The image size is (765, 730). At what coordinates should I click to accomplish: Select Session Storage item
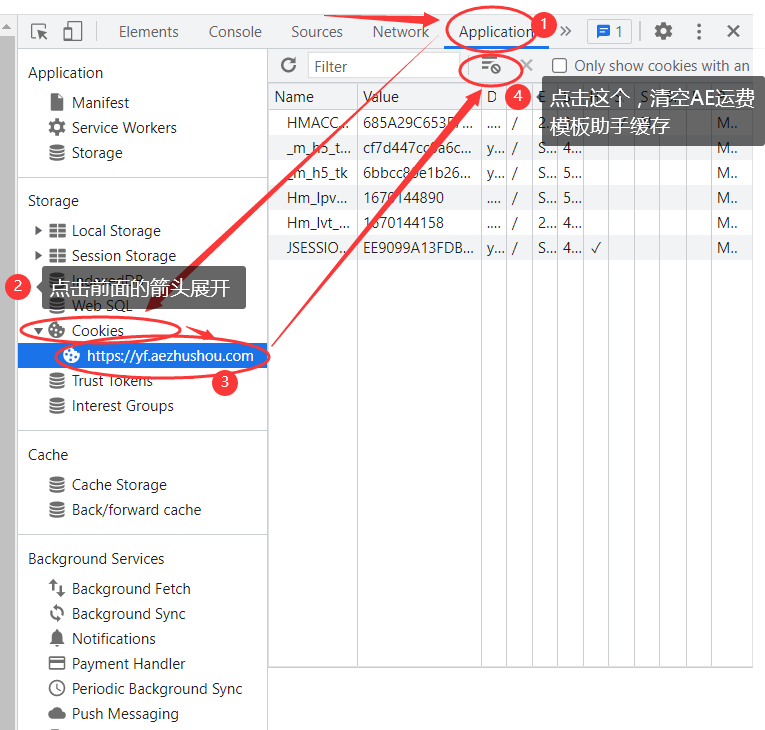(124, 255)
